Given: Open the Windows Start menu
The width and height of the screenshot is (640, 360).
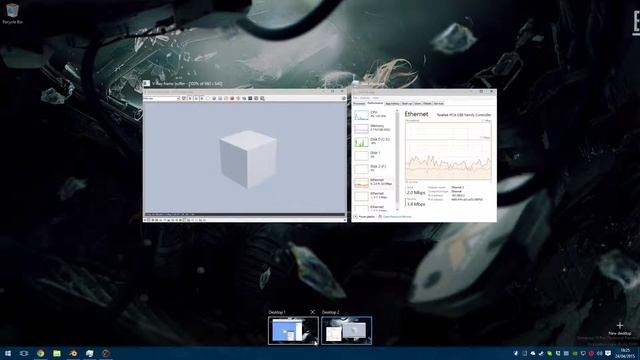Looking at the screenshot, I should pos(8,353).
